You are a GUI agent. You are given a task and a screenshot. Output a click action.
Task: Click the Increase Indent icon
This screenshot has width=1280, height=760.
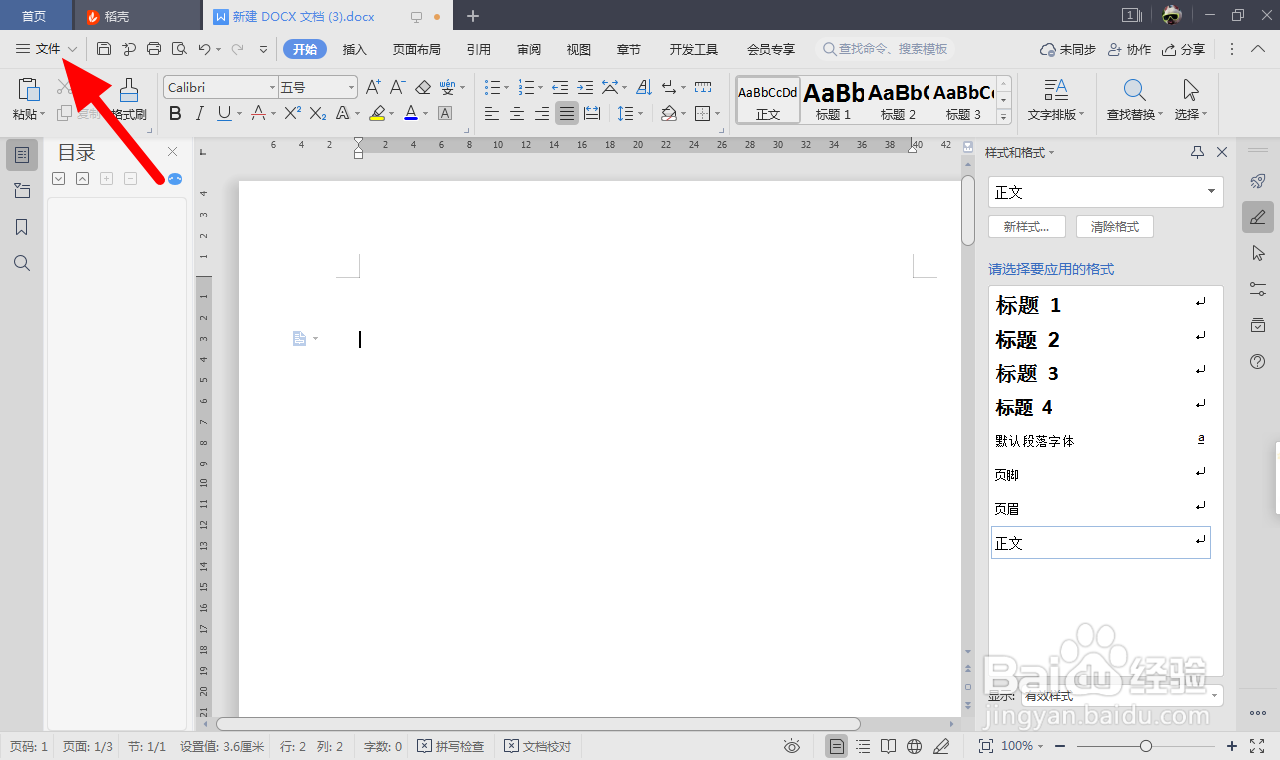click(585, 88)
